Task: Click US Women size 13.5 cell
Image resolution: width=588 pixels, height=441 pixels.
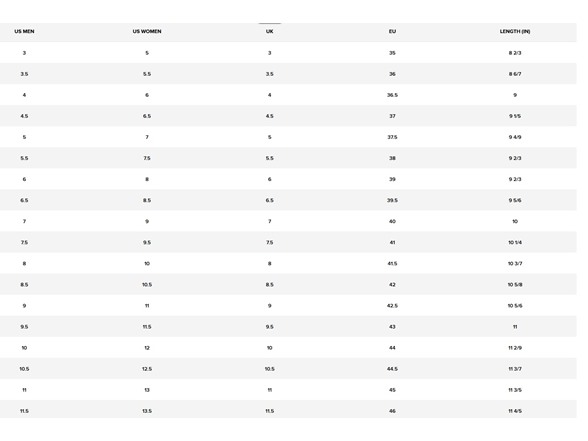Action: click(x=147, y=411)
